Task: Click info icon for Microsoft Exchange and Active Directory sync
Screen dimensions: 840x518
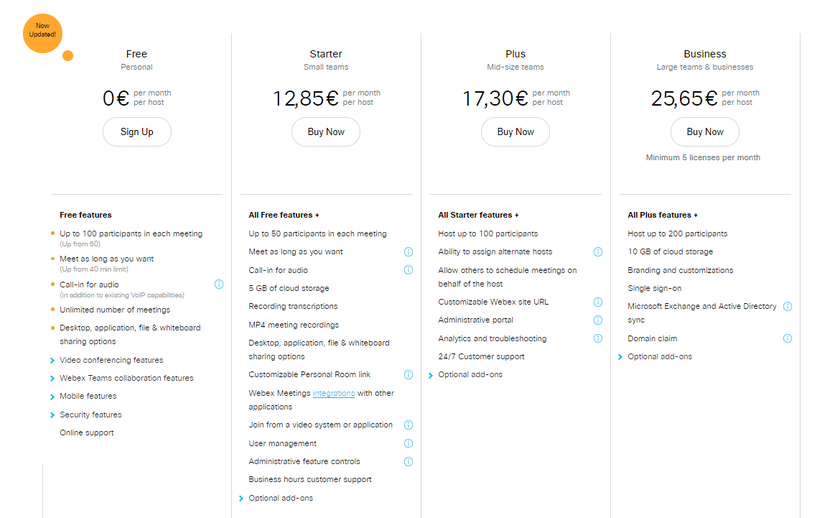Action: tap(787, 307)
